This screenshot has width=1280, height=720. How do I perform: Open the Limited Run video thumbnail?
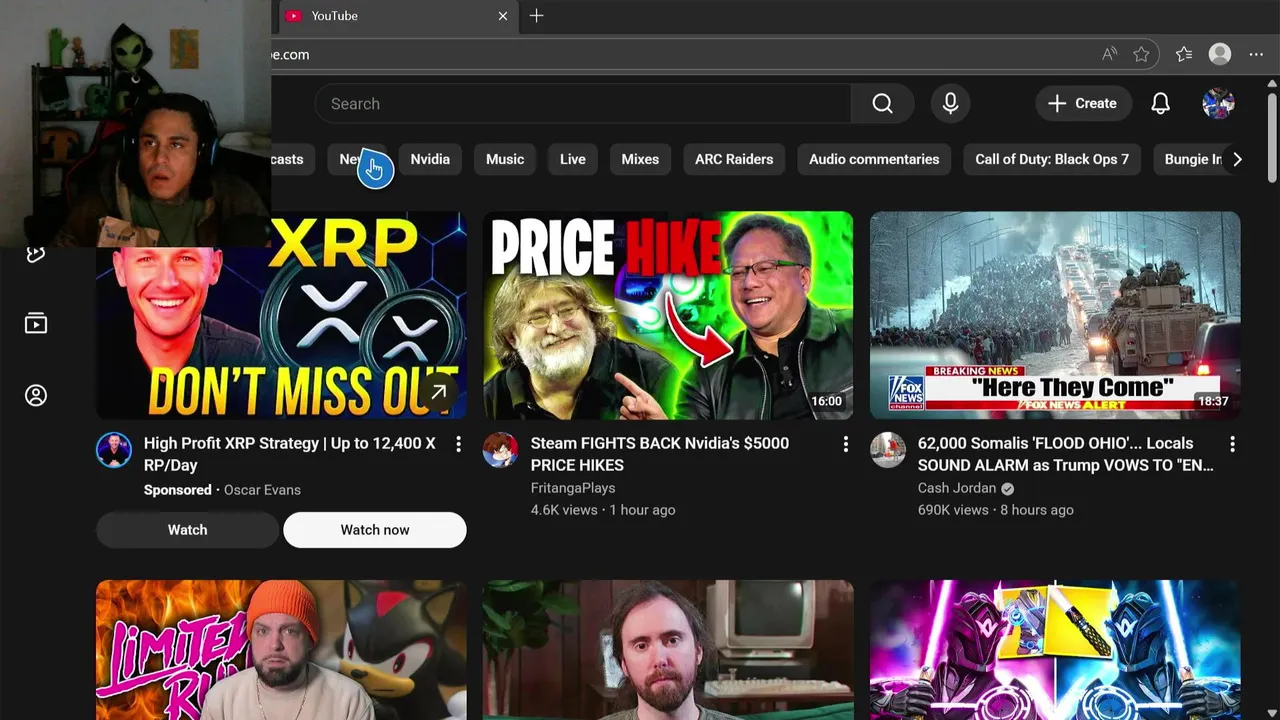pos(281,650)
